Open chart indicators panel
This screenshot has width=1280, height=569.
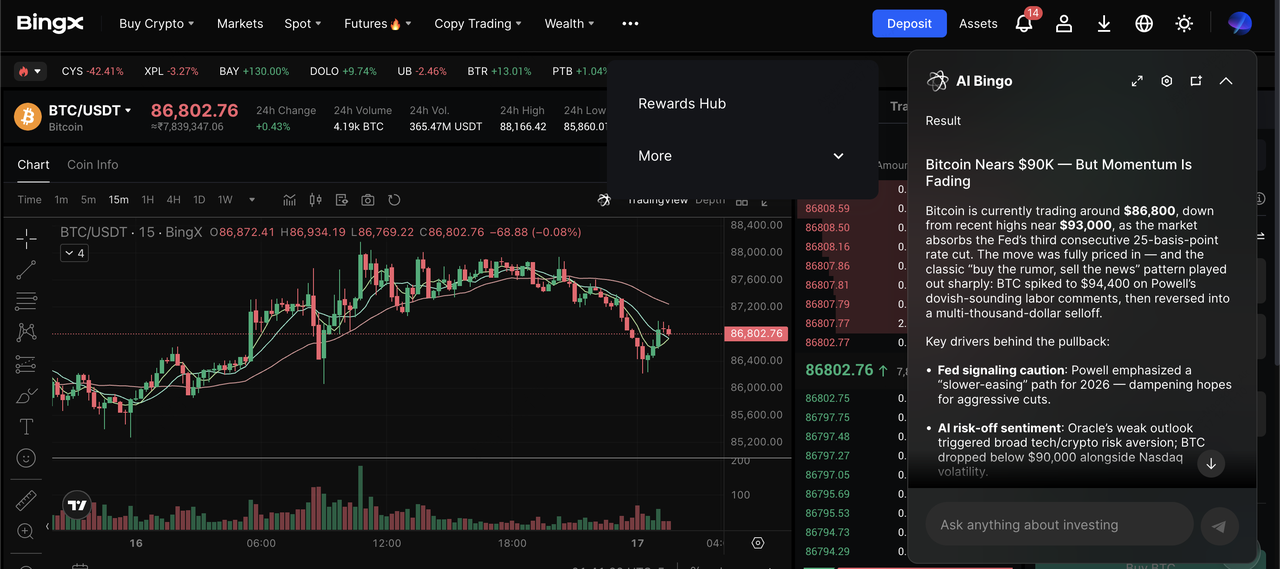290,200
